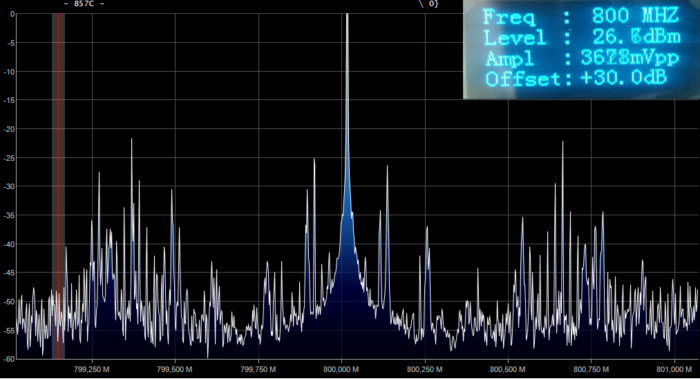Screen dimensions: 700x381
Task: Select the 799,500 M frequency axis label
Action: 175,369
